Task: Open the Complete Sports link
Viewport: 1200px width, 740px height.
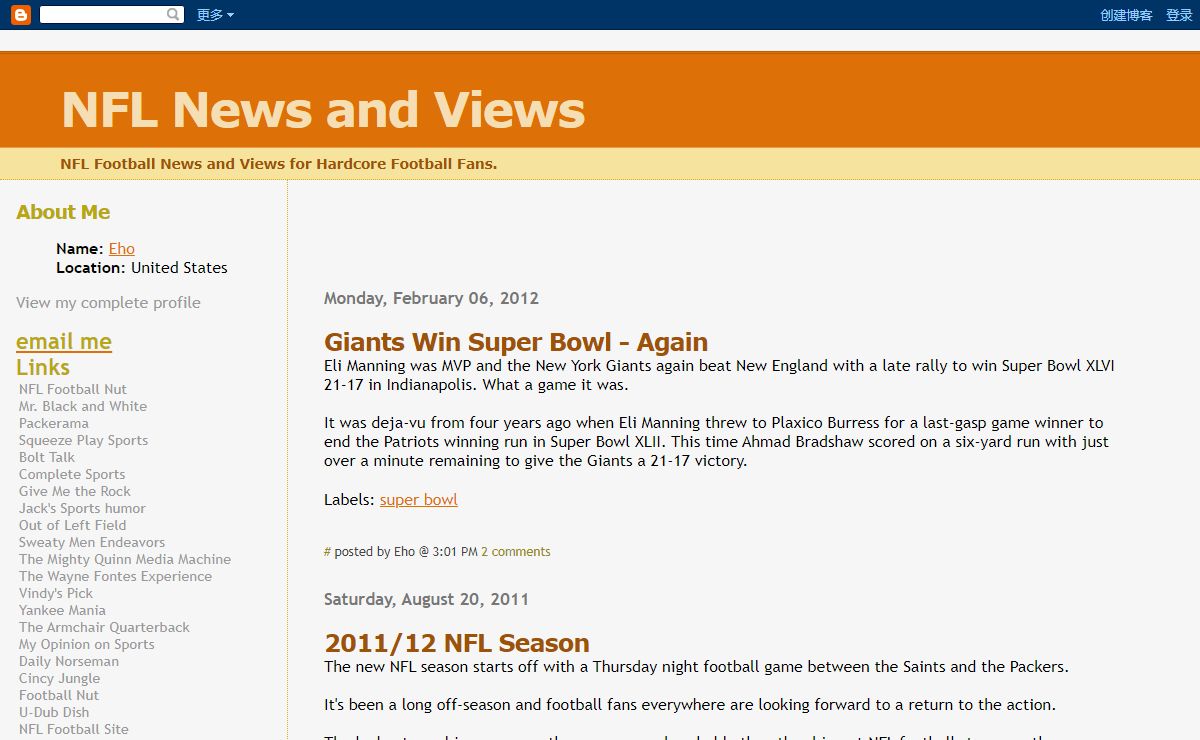Action: coord(72,474)
